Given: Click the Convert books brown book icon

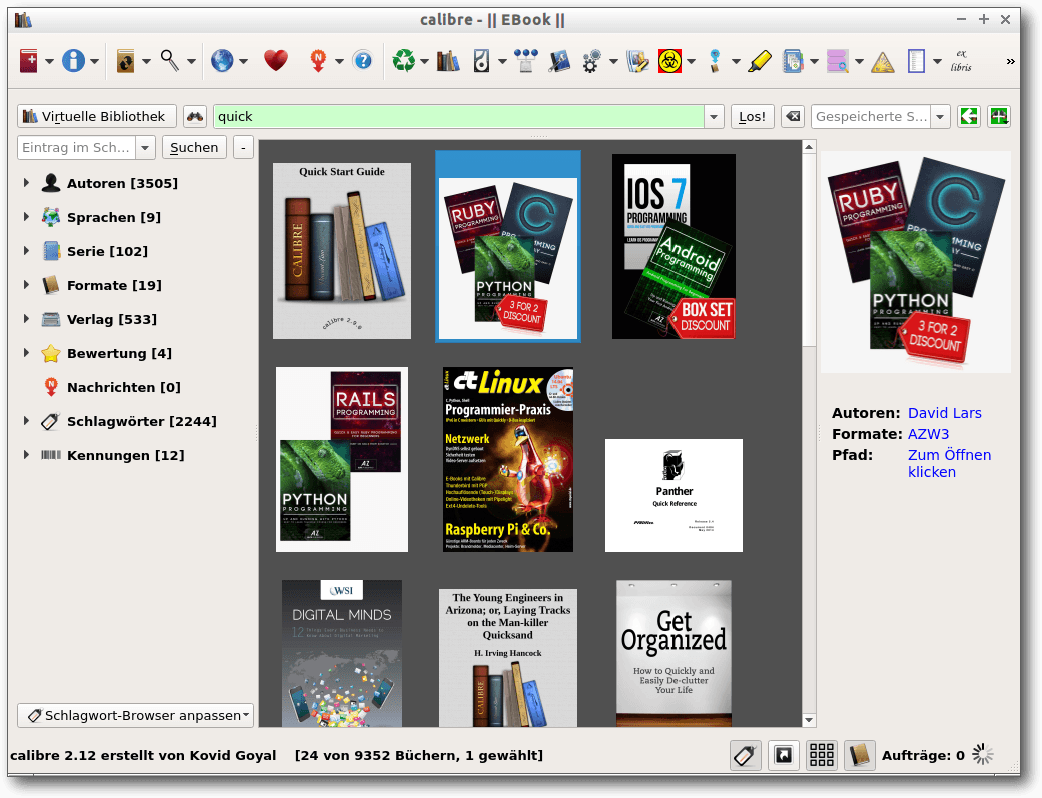Looking at the screenshot, I should point(125,61).
